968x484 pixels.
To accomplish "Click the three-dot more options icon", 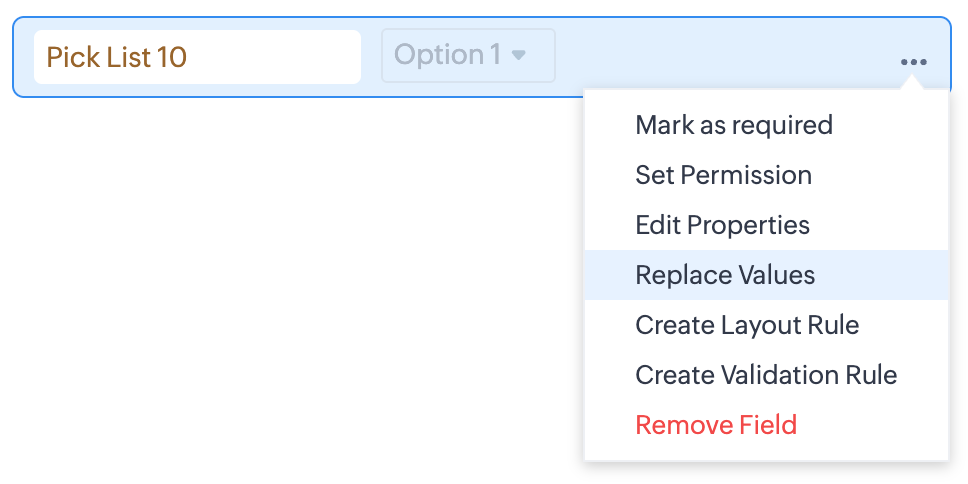I will pyautogui.click(x=913, y=62).
